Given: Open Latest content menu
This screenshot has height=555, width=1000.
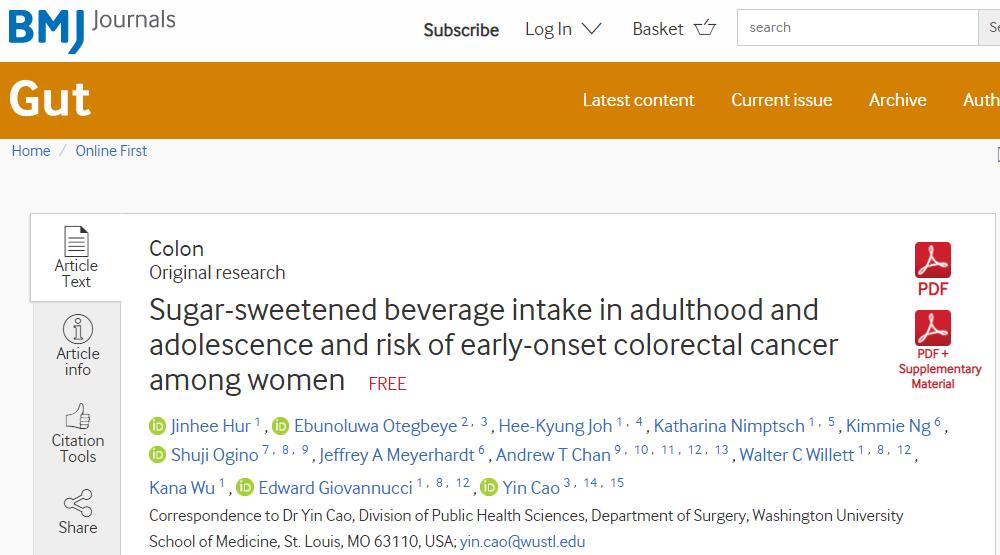Looking at the screenshot, I should pos(638,100).
